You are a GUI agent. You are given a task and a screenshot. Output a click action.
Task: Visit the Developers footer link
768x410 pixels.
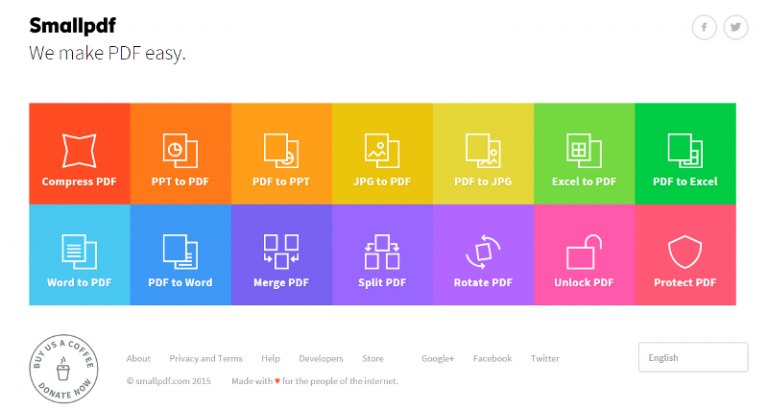coord(321,359)
